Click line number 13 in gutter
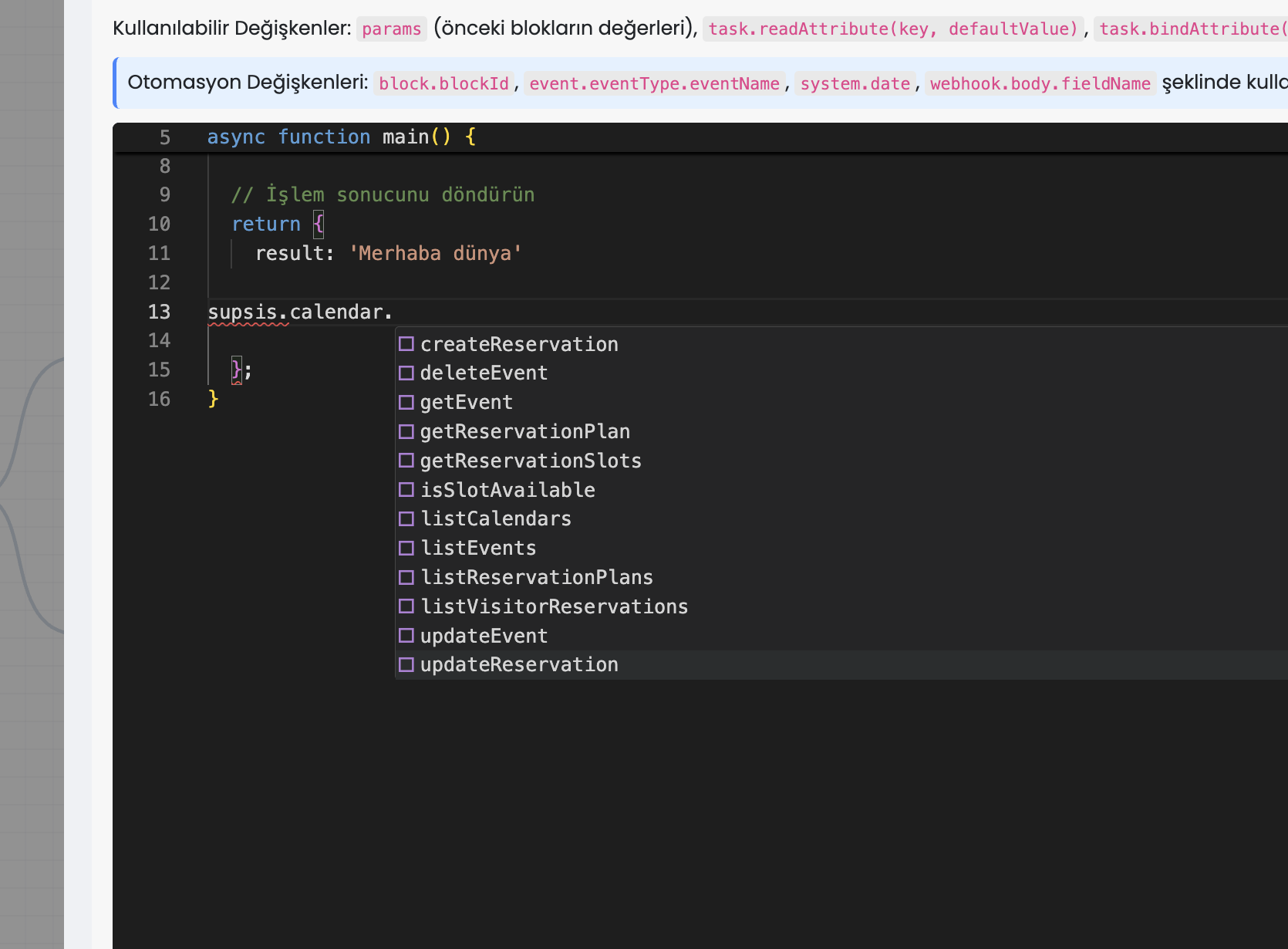Viewport: 1288px width, 949px height. 160,312
